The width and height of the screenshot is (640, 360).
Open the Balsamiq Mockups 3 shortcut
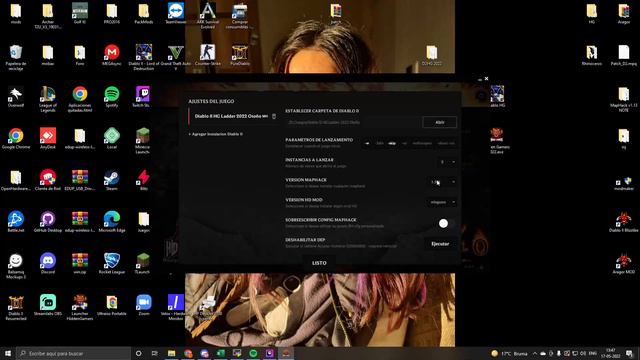[x=16, y=266]
